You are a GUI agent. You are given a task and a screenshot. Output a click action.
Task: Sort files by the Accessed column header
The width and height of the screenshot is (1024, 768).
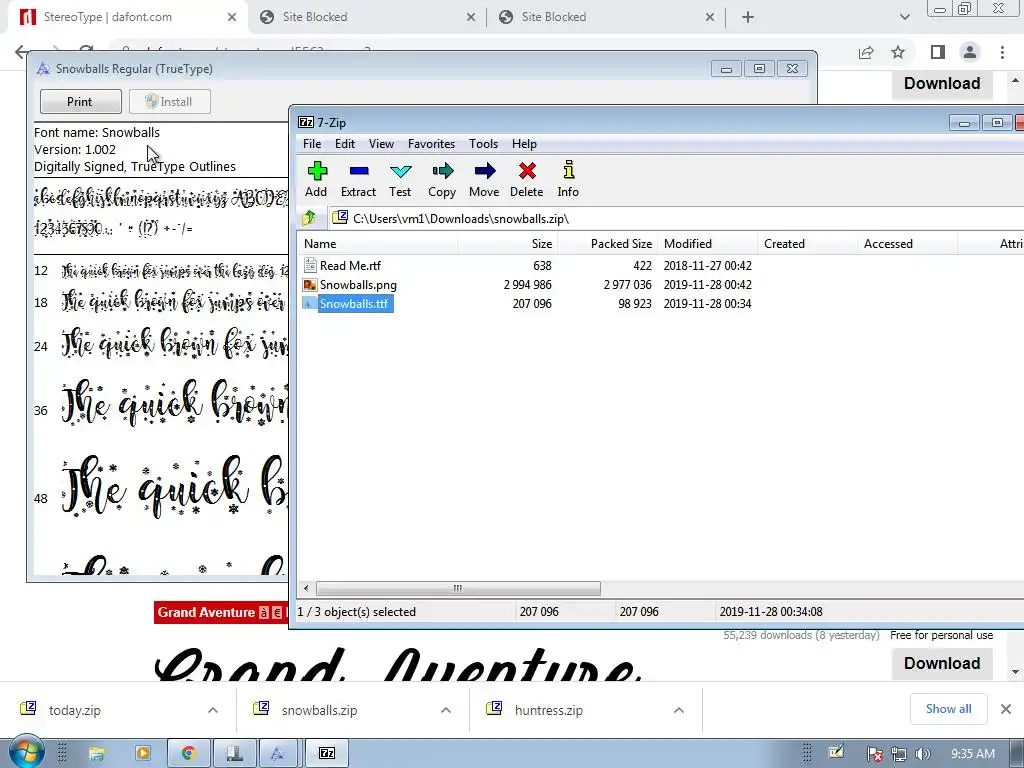pos(908,244)
